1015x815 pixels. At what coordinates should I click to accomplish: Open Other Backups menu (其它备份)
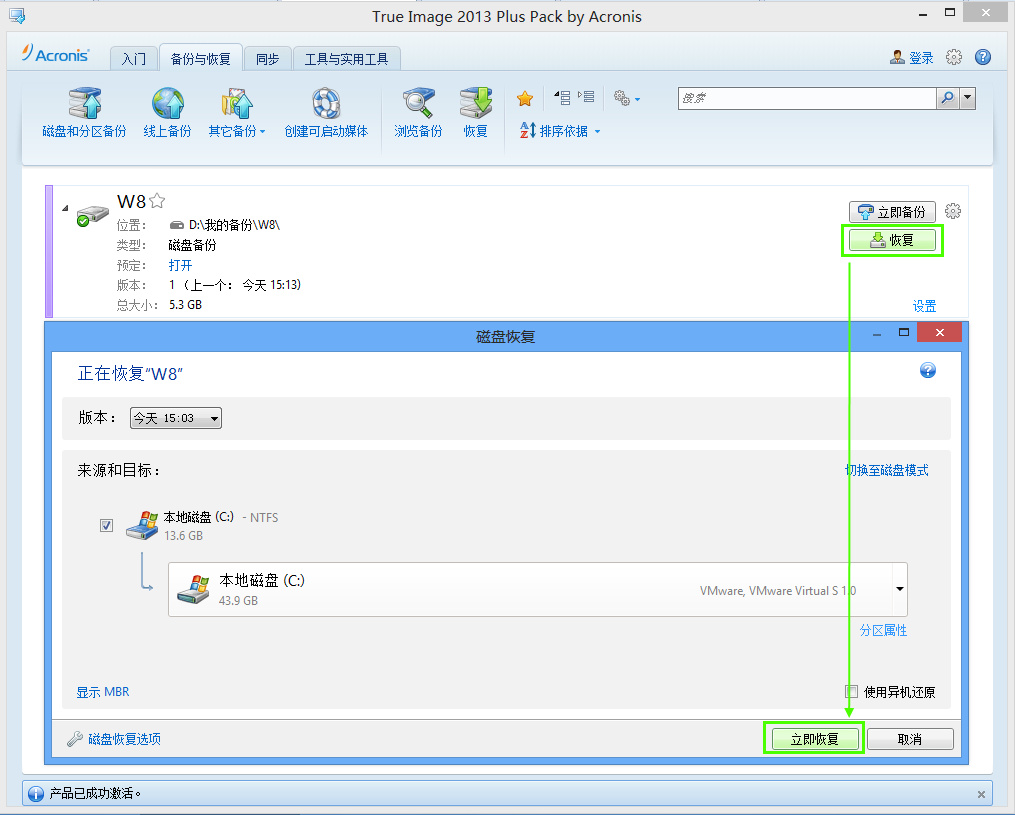[237, 113]
